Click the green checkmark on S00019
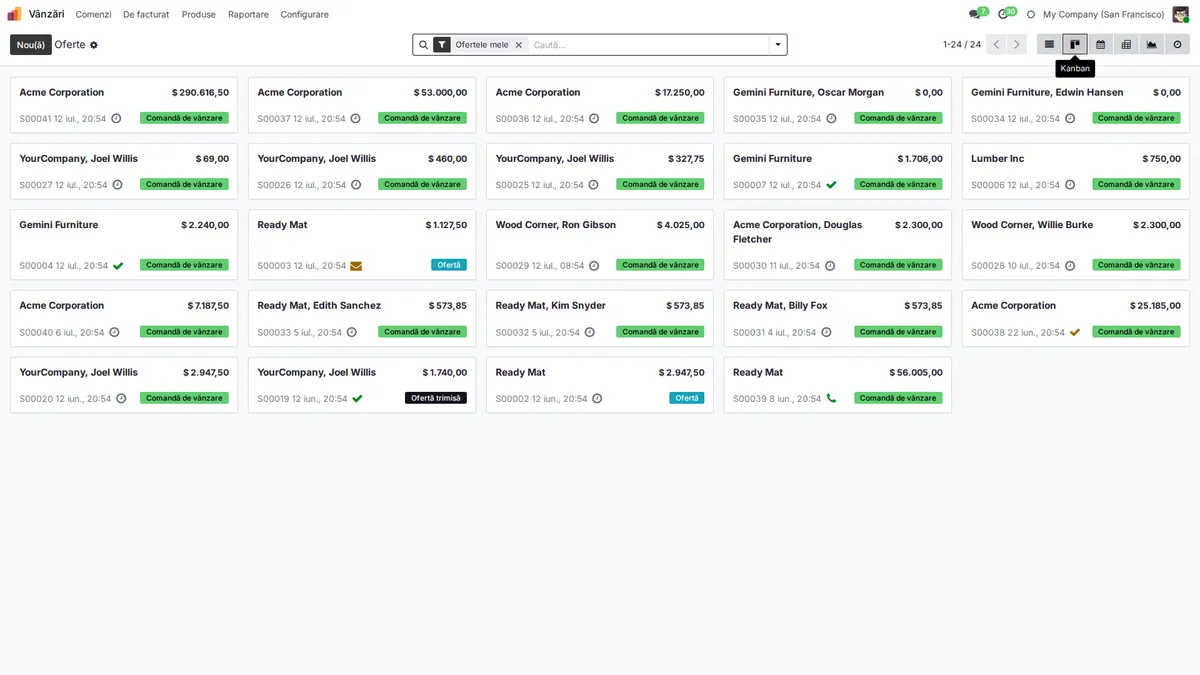 tap(357, 398)
